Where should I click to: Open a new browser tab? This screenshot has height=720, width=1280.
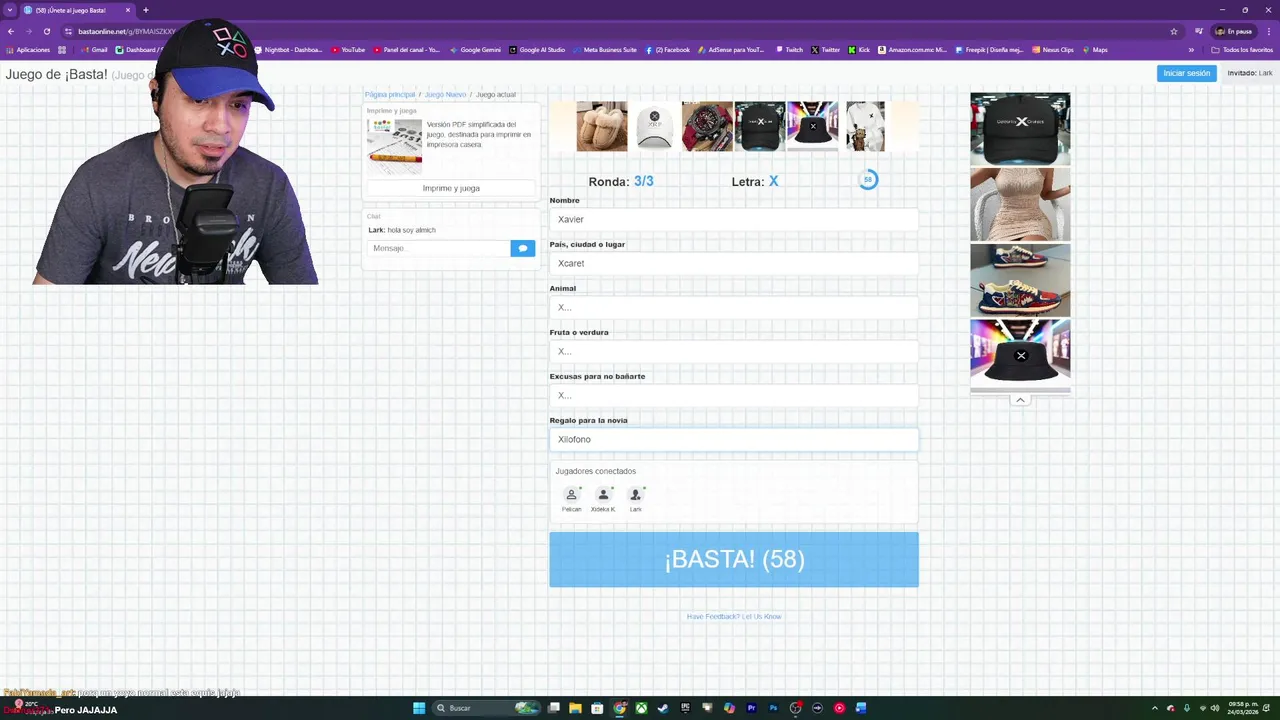(145, 10)
